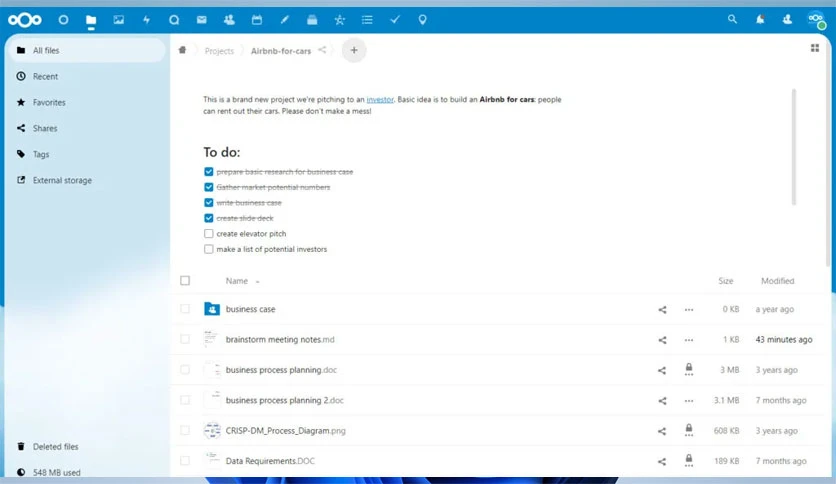Open the Contacts app in top bar
Viewport: 836px width, 484px height.
(x=229, y=20)
